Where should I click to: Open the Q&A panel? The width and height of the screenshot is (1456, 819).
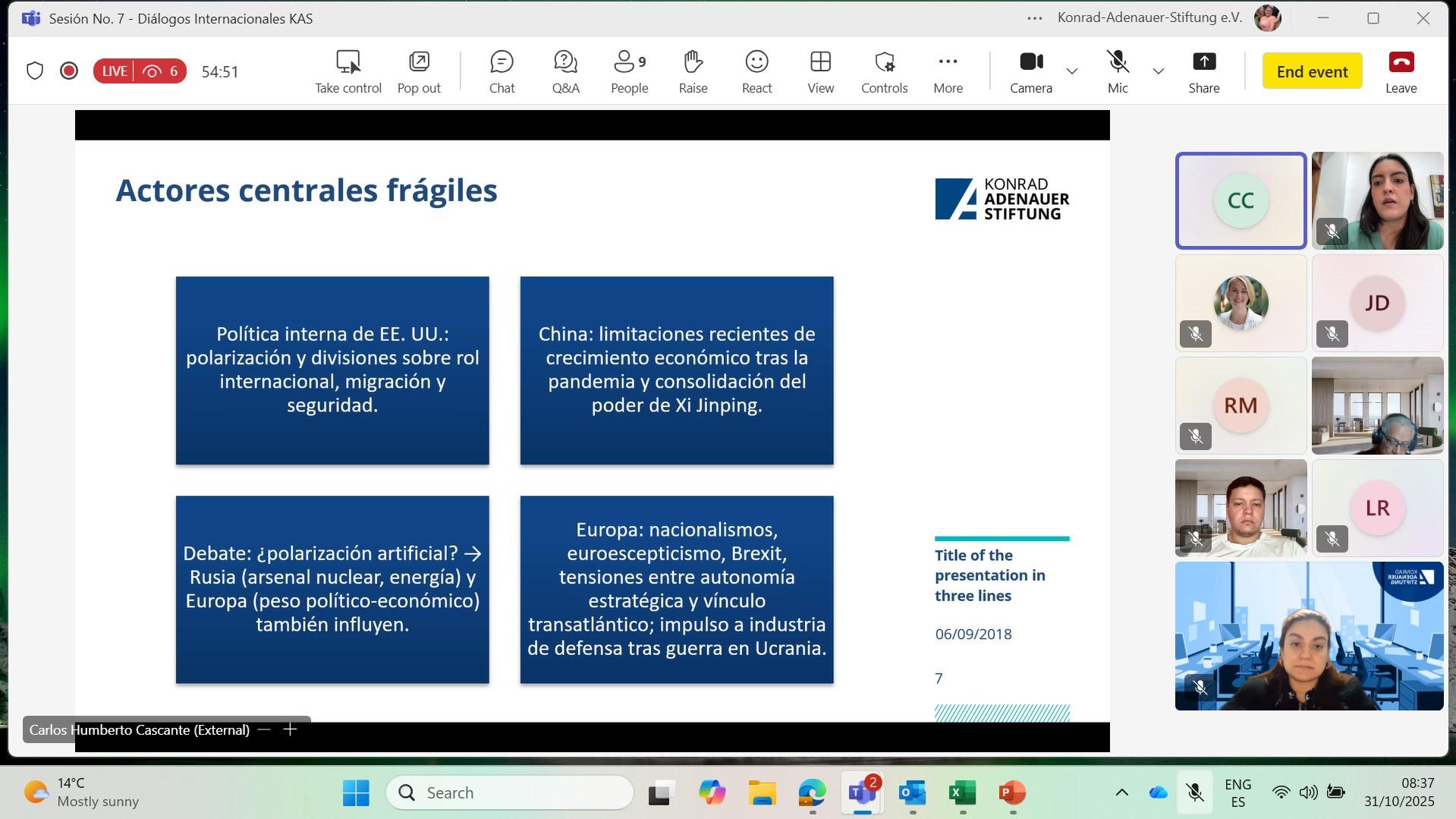[x=565, y=71]
